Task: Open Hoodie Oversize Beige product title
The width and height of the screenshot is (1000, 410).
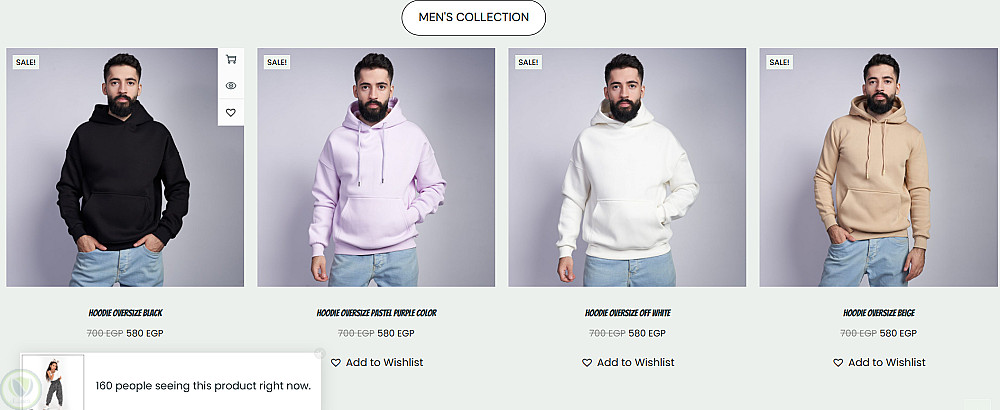Action: tap(879, 313)
